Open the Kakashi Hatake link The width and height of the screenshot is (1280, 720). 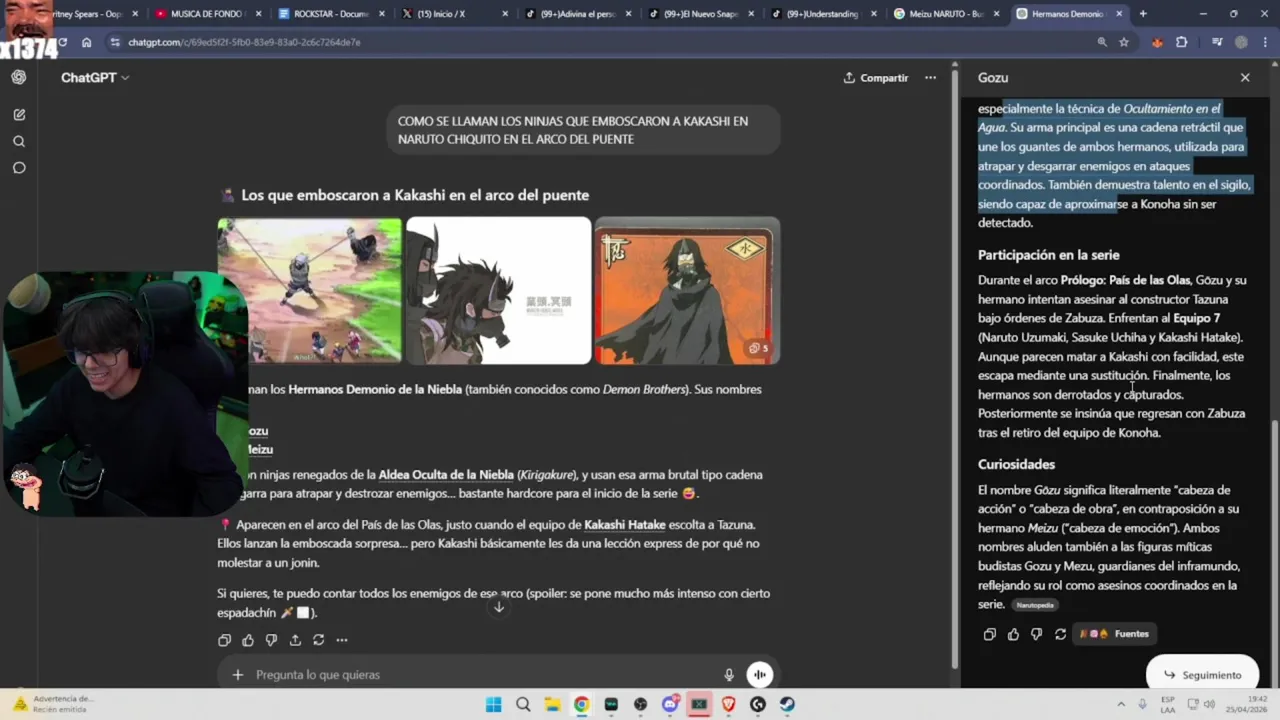[x=625, y=525]
